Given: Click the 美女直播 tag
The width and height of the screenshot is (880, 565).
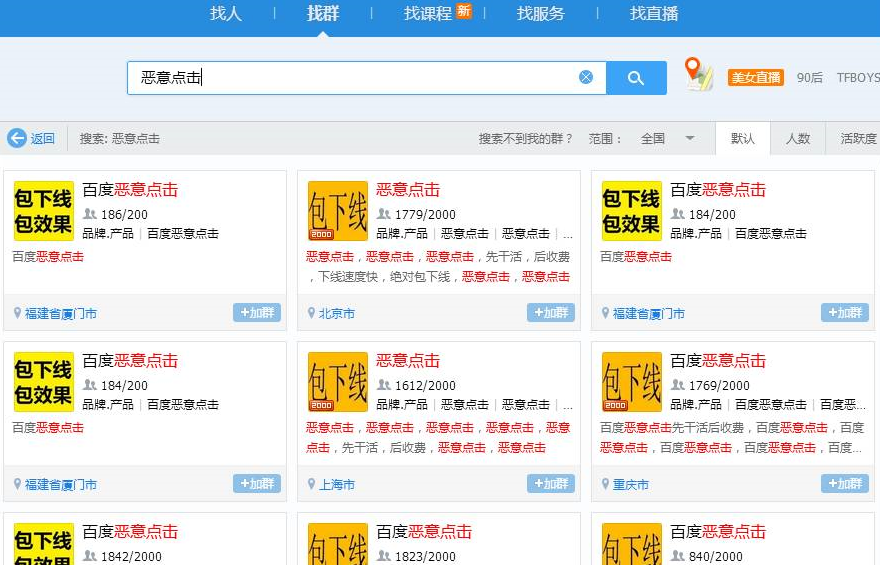Looking at the screenshot, I should coord(756,77).
